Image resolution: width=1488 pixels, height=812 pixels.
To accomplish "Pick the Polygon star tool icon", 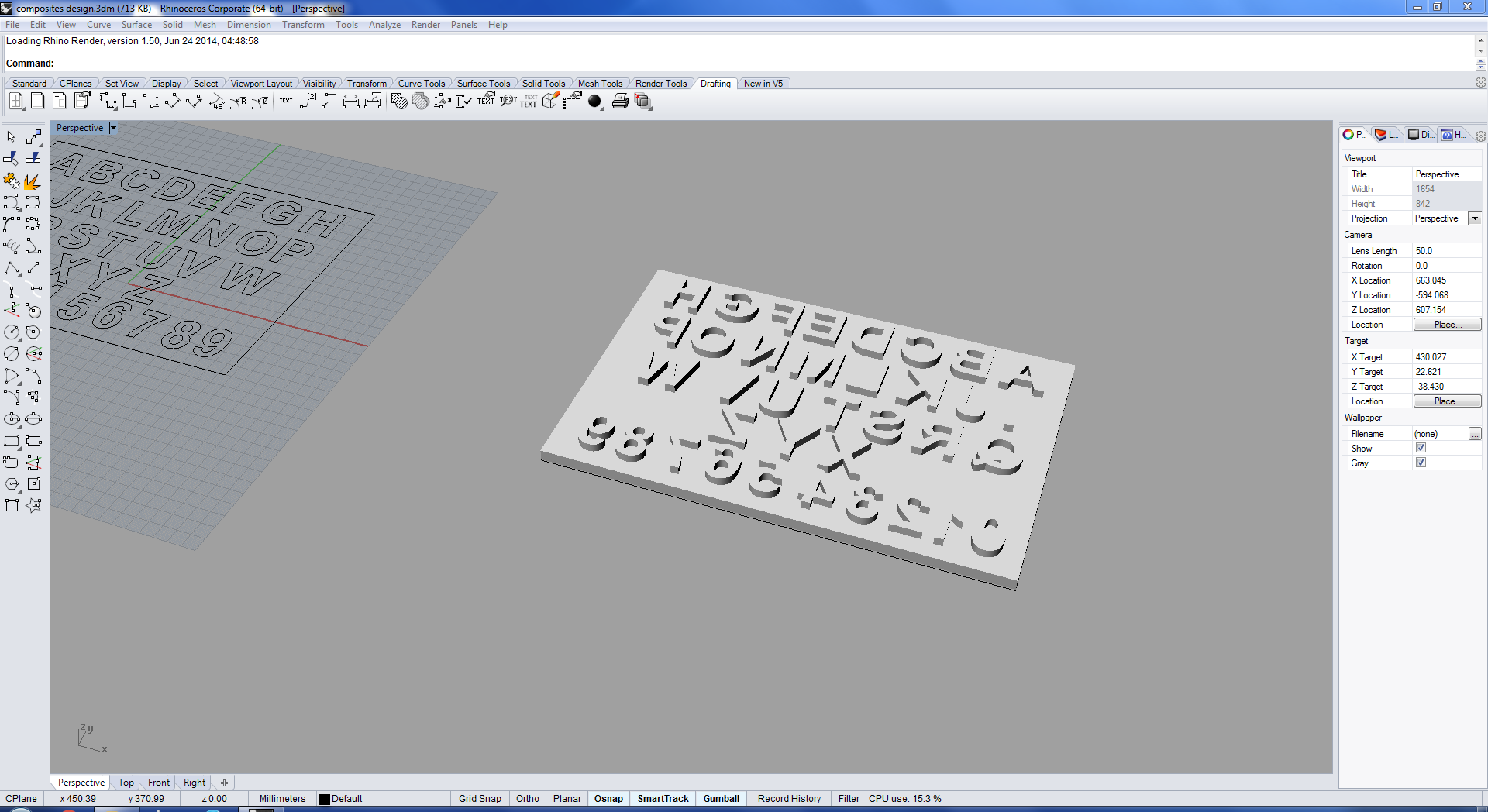I will coord(33,505).
